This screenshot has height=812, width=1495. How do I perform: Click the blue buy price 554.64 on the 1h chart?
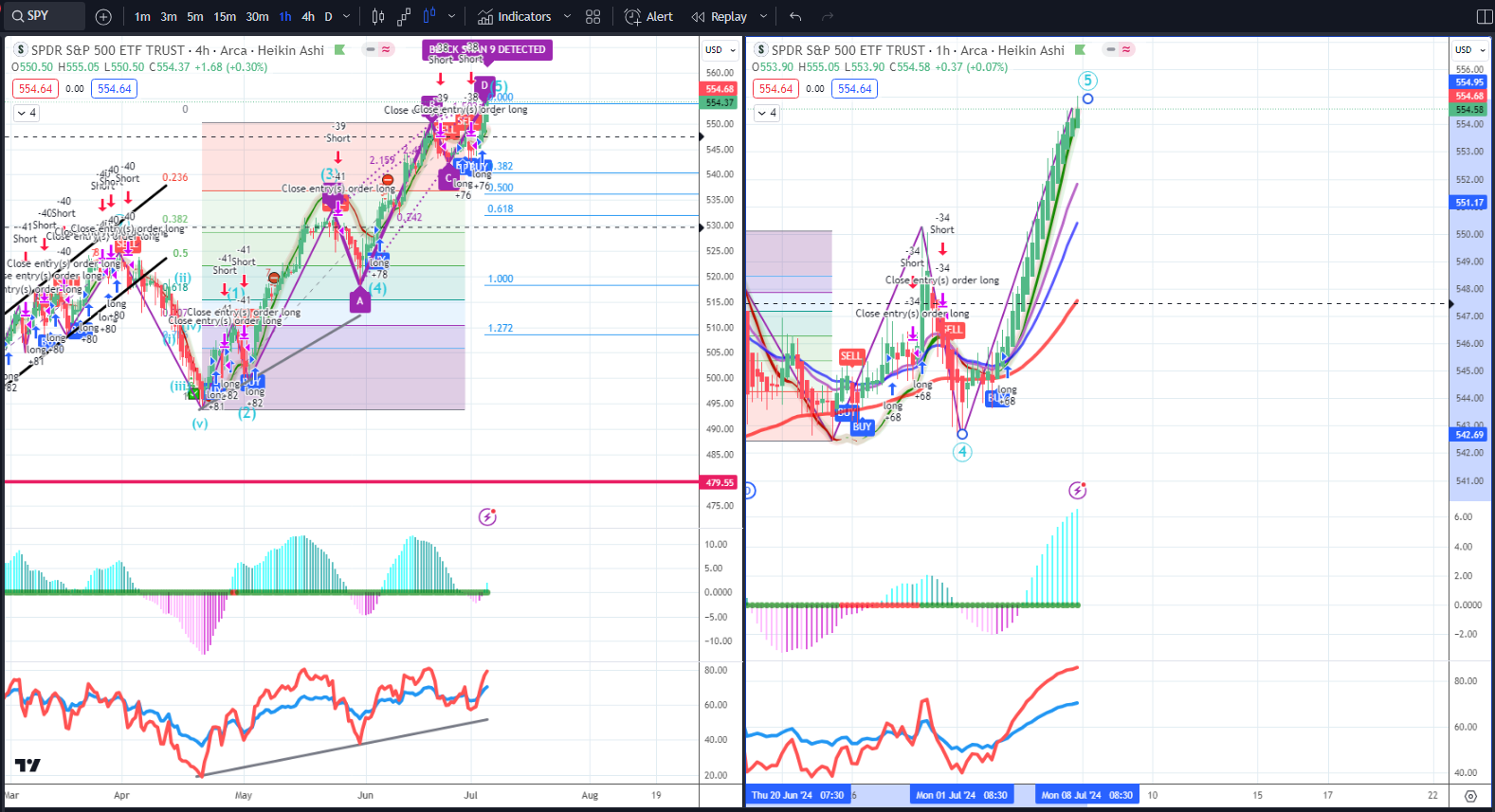click(855, 89)
